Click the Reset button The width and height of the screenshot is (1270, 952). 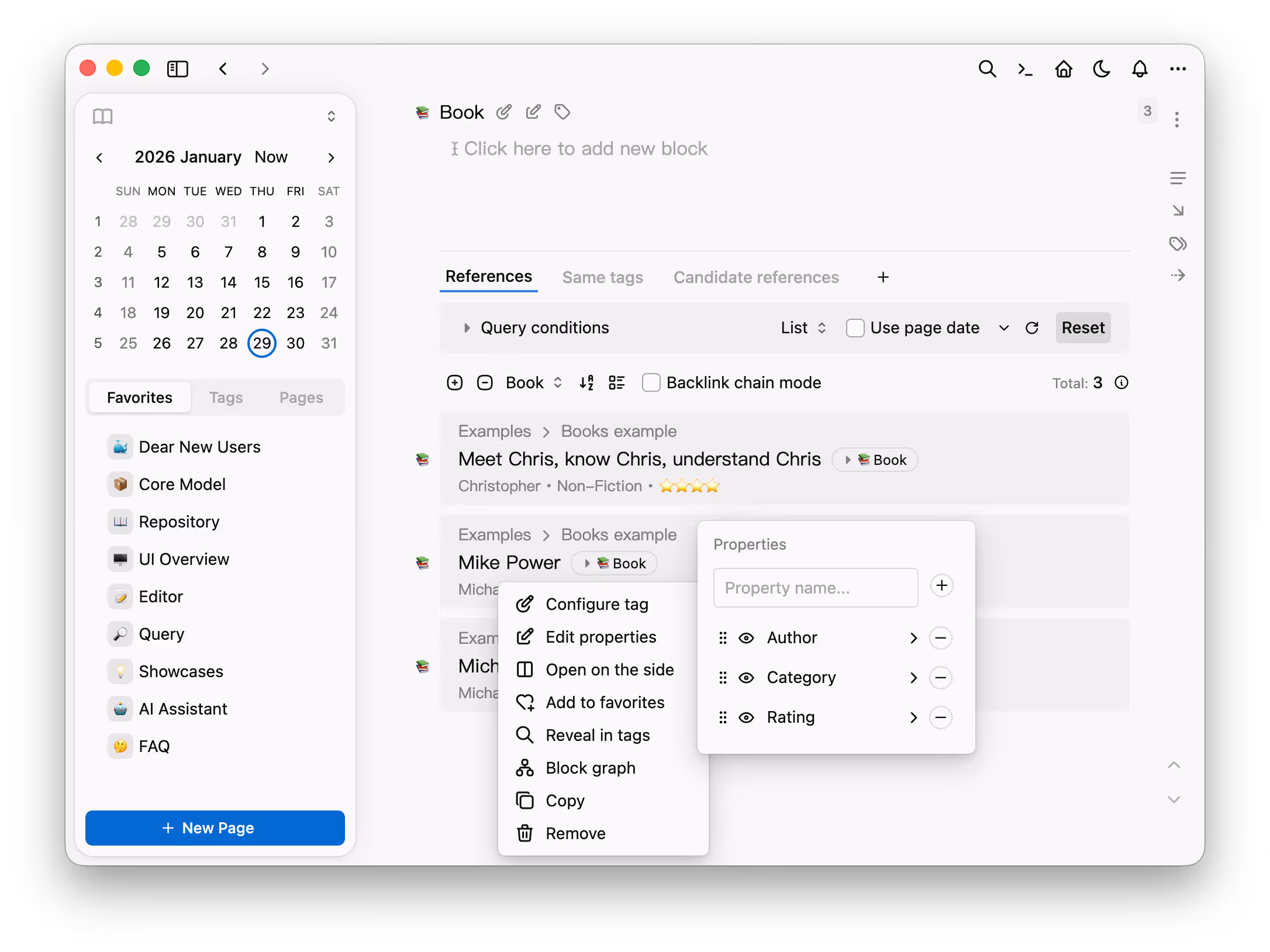pyautogui.click(x=1083, y=328)
